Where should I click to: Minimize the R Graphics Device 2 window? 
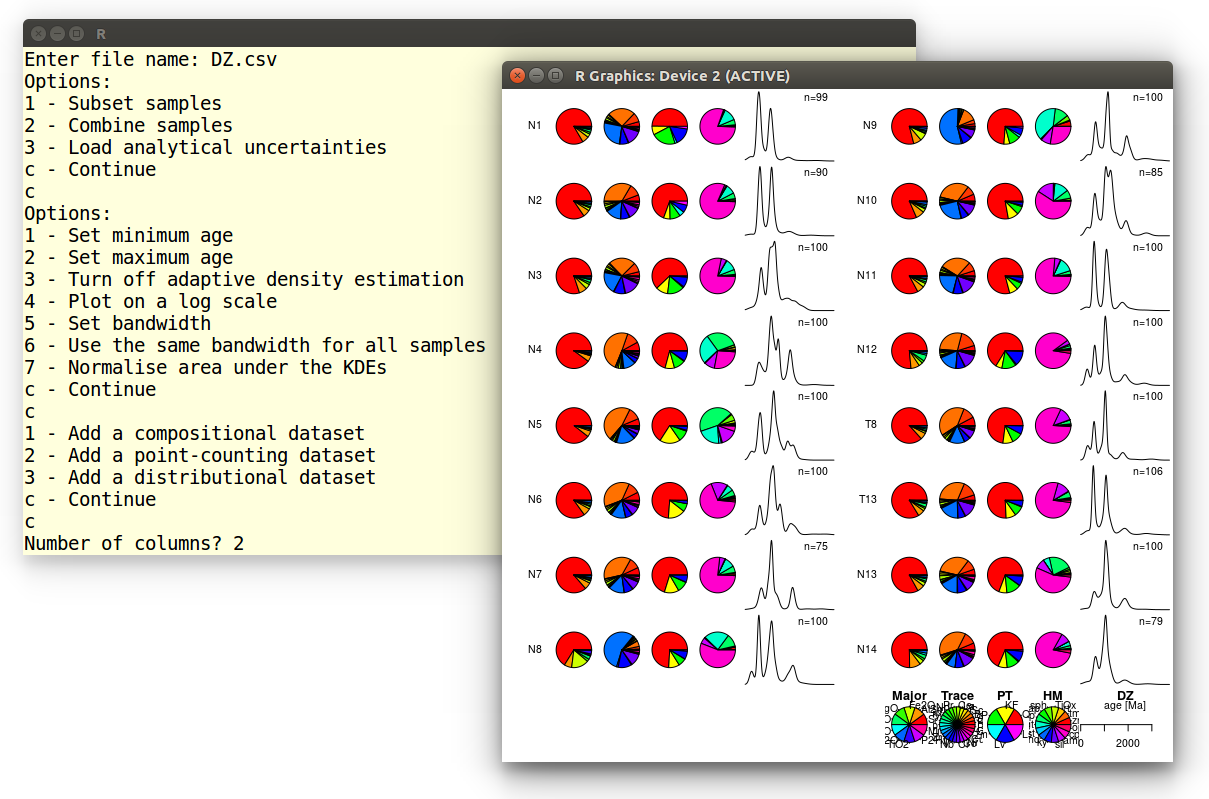[536, 76]
